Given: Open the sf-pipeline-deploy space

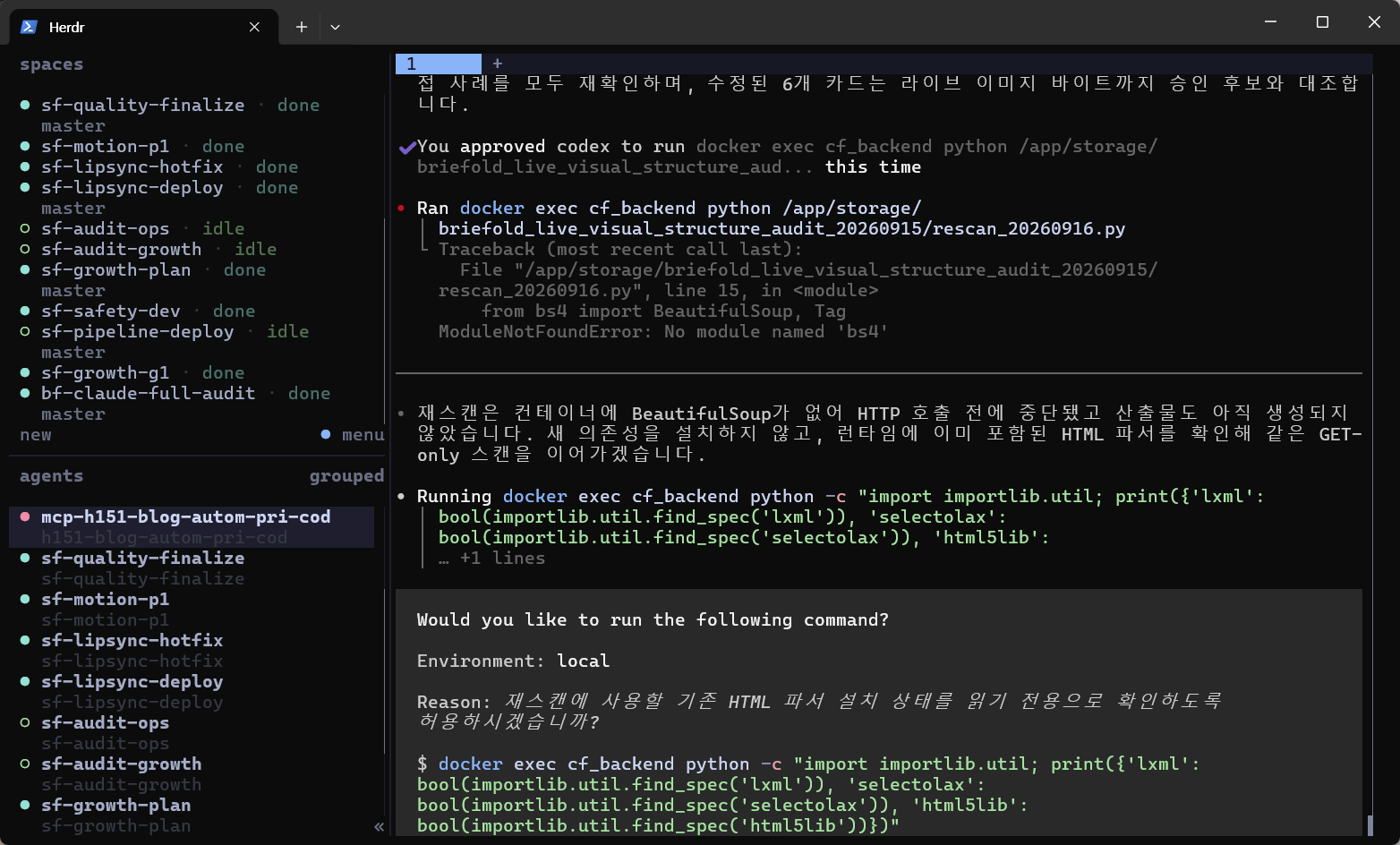Looking at the screenshot, I should tap(137, 331).
